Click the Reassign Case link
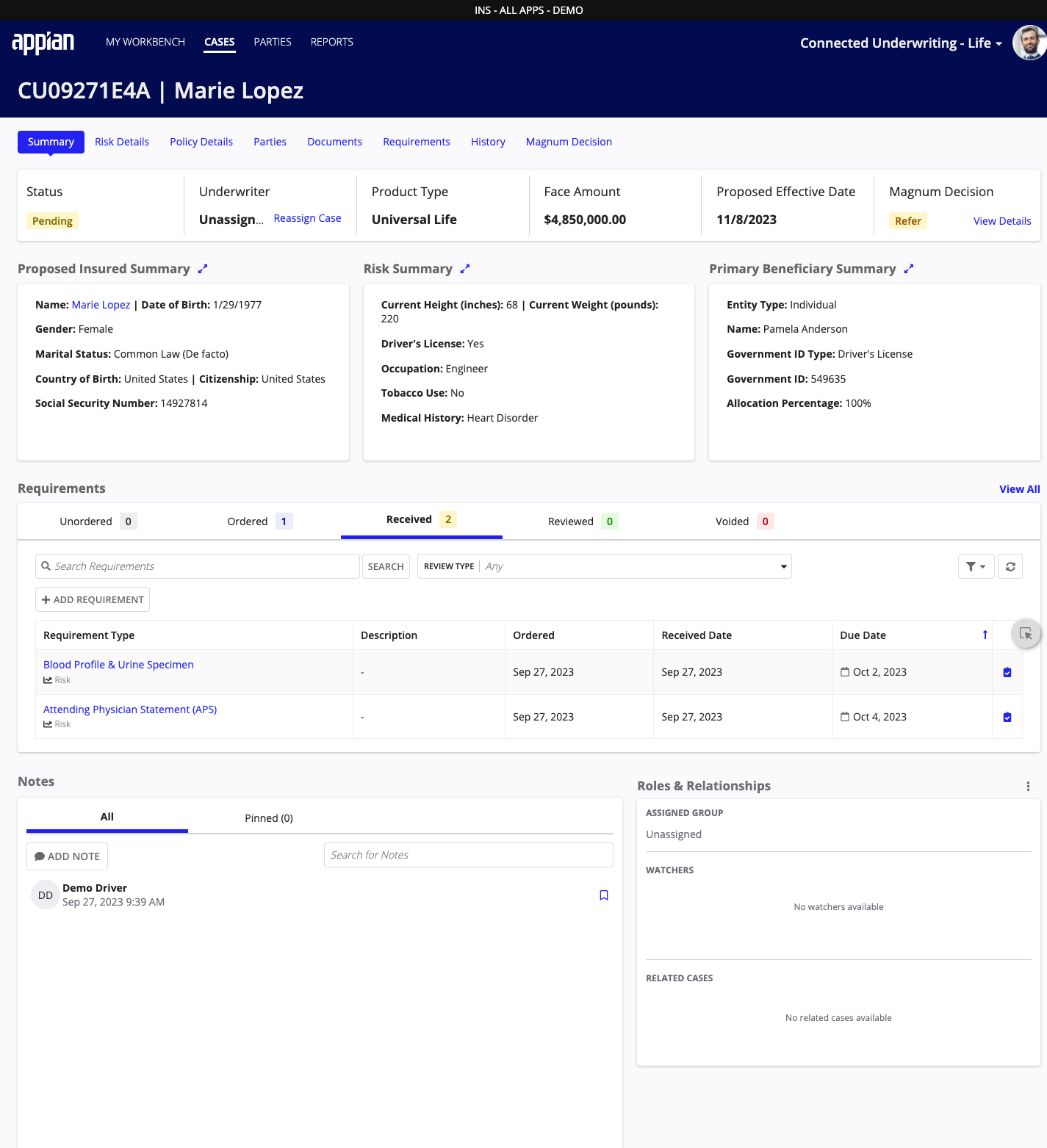The width and height of the screenshot is (1047, 1148). click(x=307, y=218)
